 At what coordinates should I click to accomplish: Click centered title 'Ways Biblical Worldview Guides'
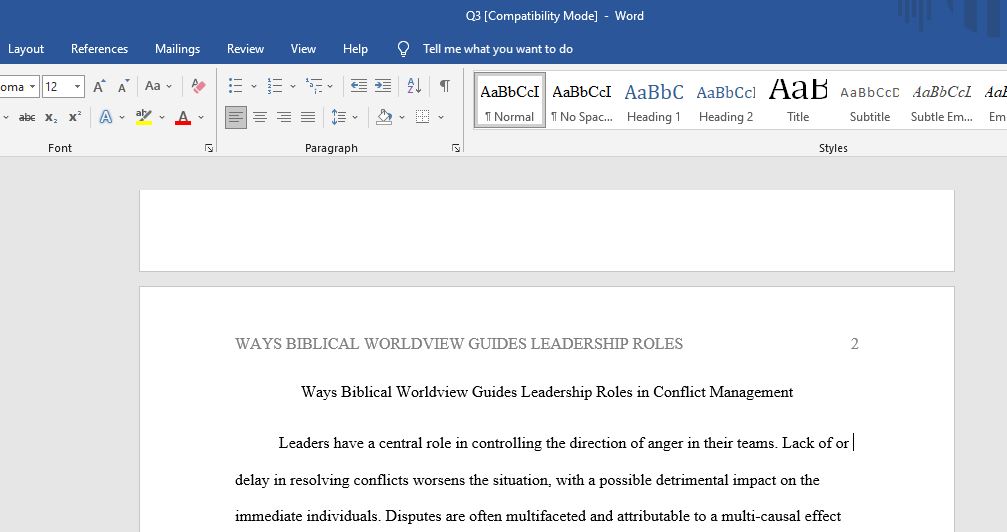pyautogui.click(x=547, y=392)
